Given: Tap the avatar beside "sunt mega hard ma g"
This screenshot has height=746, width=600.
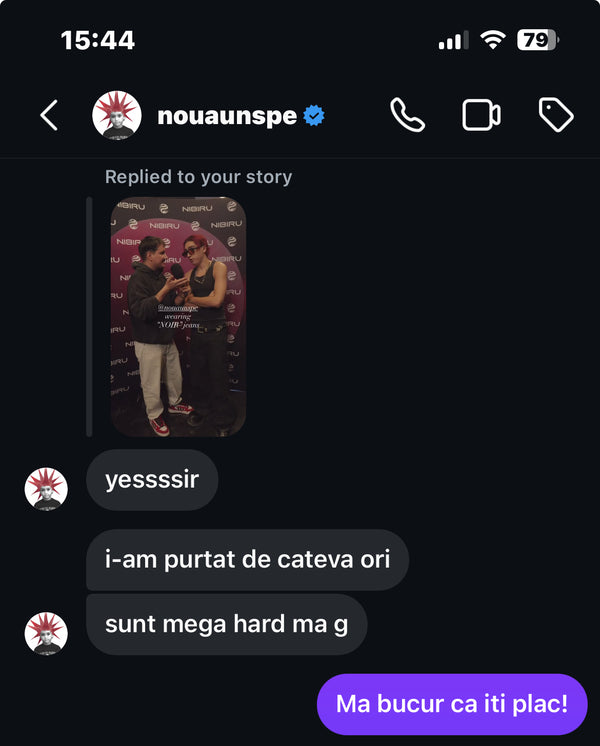Looking at the screenshot, I should coord(46,633).
